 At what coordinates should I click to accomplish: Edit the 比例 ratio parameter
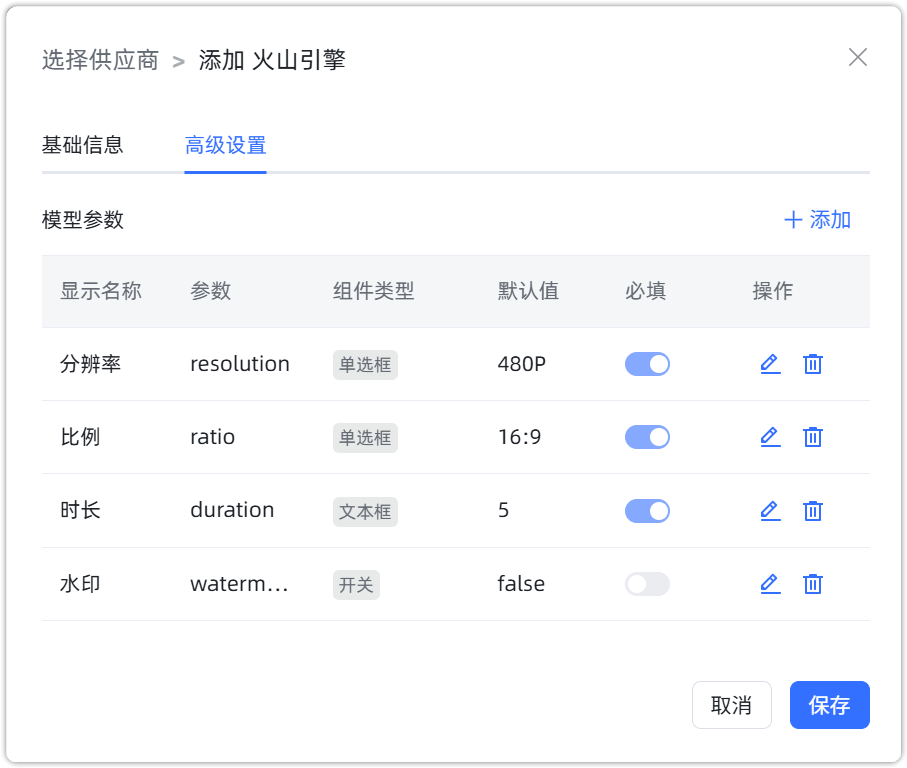[770, 437]
